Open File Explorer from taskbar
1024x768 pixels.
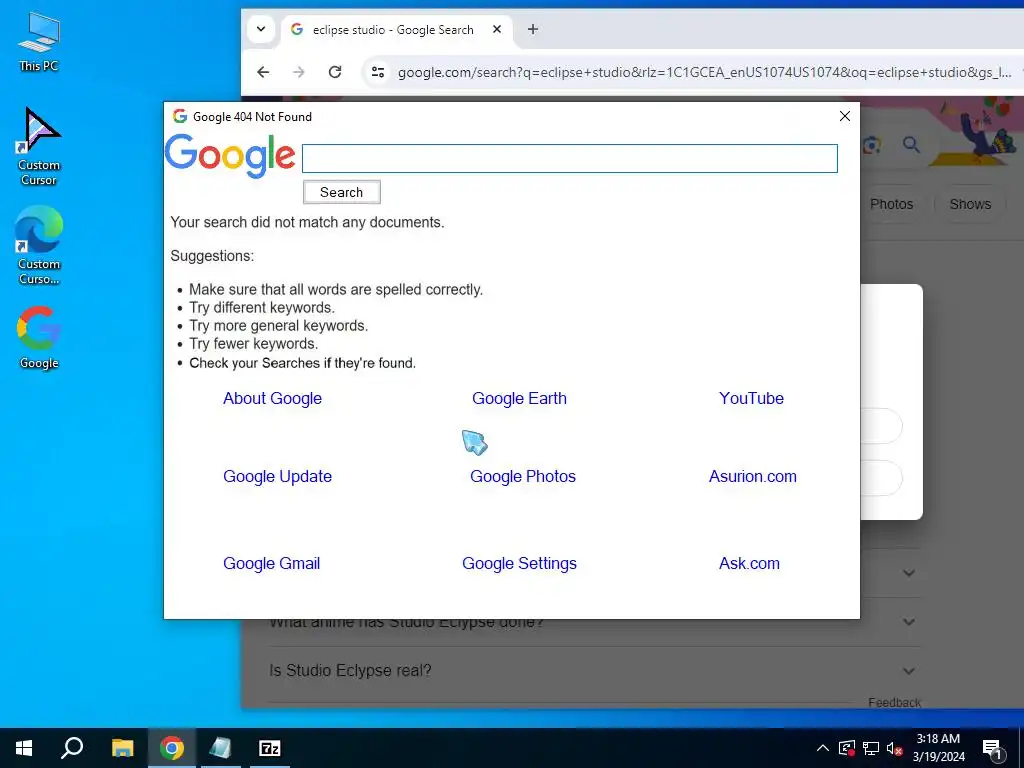(122, 748)
